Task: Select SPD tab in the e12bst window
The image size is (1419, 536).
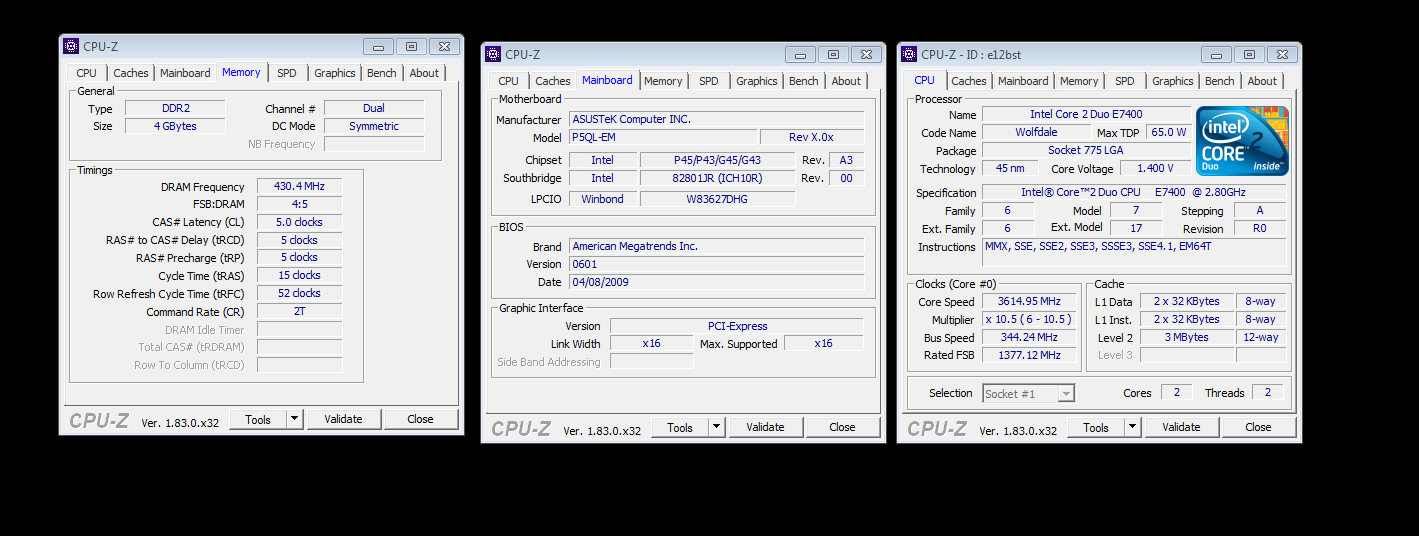Action: (x=1125, y=81)
